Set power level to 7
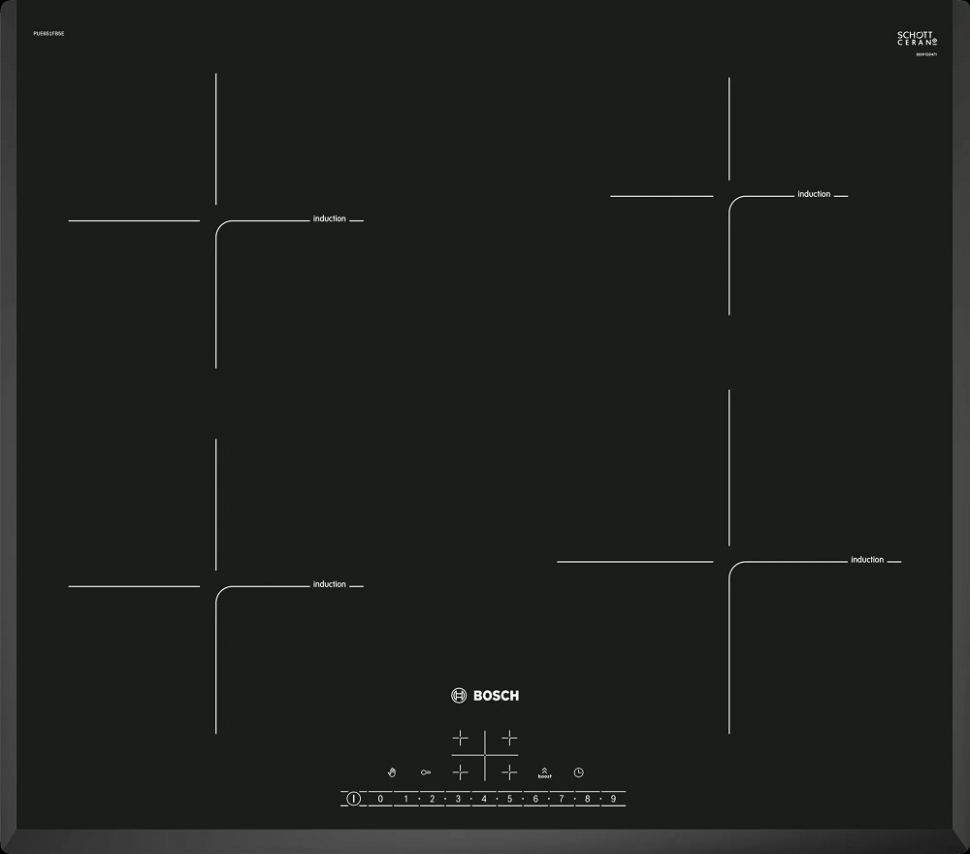Image resolution: width=970 pixels, height=854 pixels. 562,799
